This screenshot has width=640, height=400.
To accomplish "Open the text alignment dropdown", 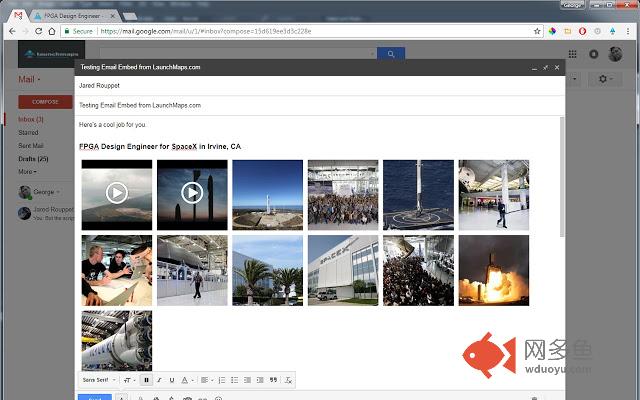I will click(x=207, y=380).
